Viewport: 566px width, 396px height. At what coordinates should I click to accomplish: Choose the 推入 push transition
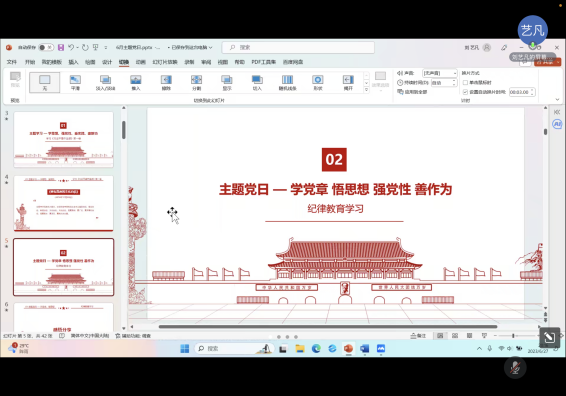point(136,82)
